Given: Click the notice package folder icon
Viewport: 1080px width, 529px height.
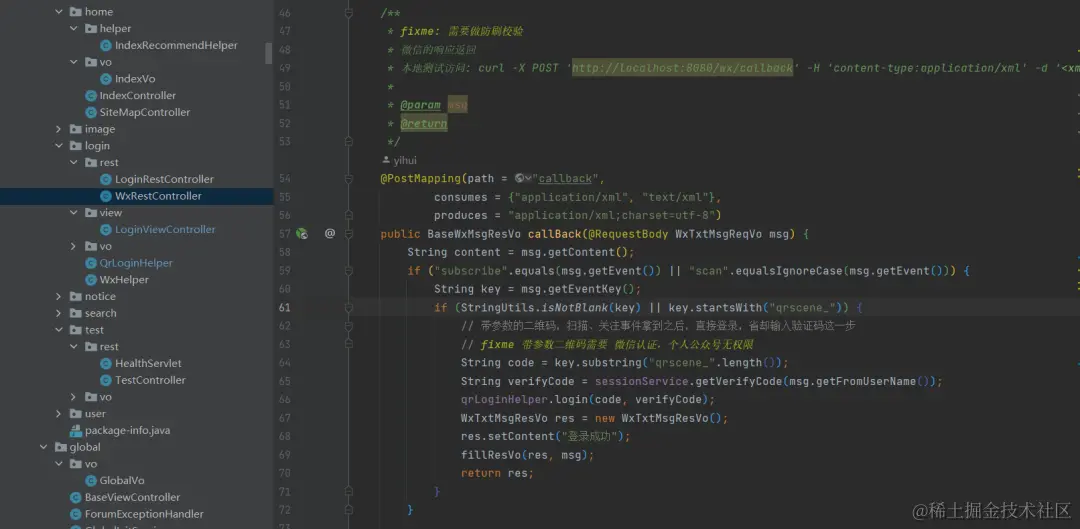Looking at the screenshot, I should click(75, 296).
